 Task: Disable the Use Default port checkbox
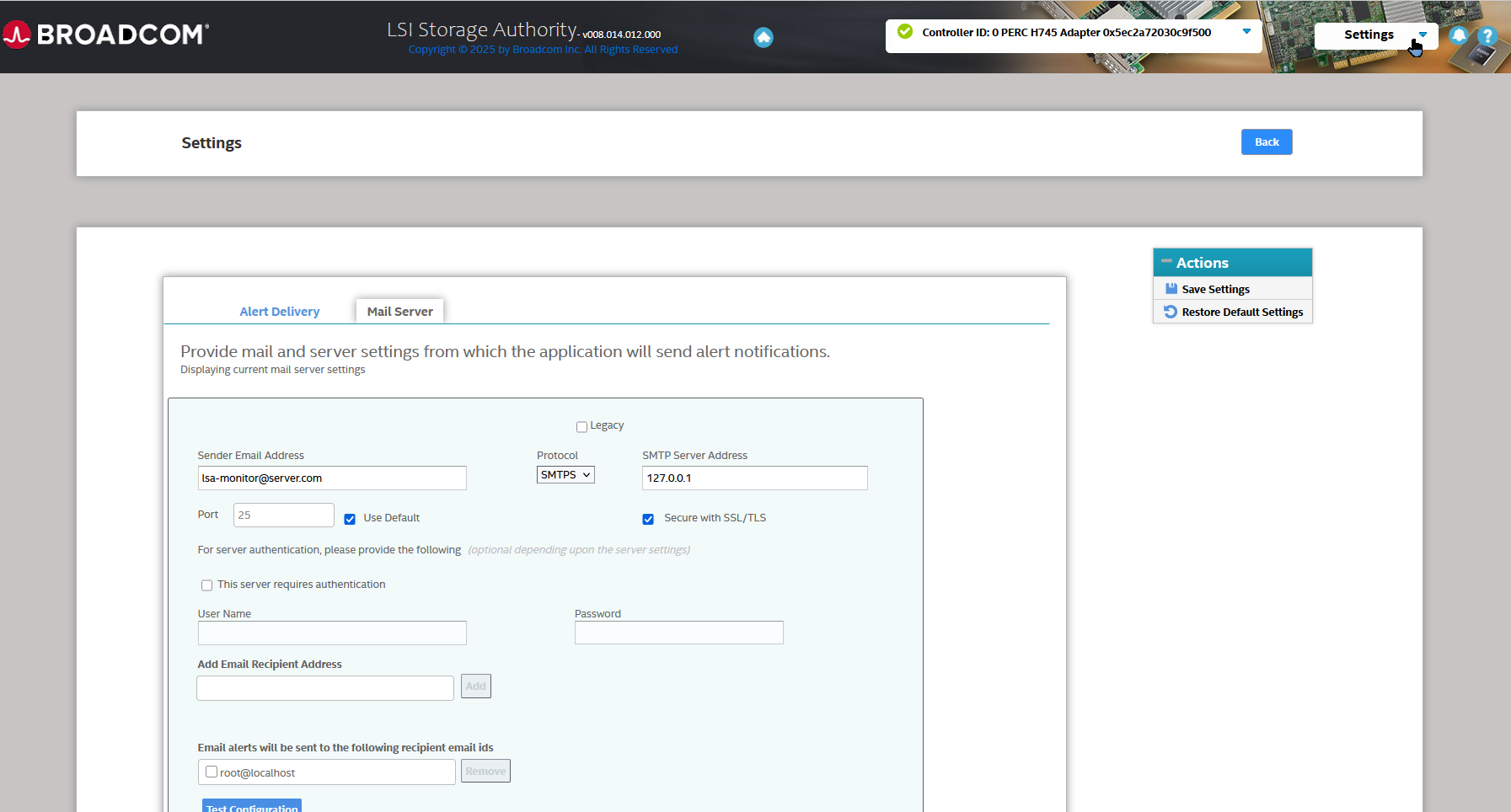click(x=350, y=519)
